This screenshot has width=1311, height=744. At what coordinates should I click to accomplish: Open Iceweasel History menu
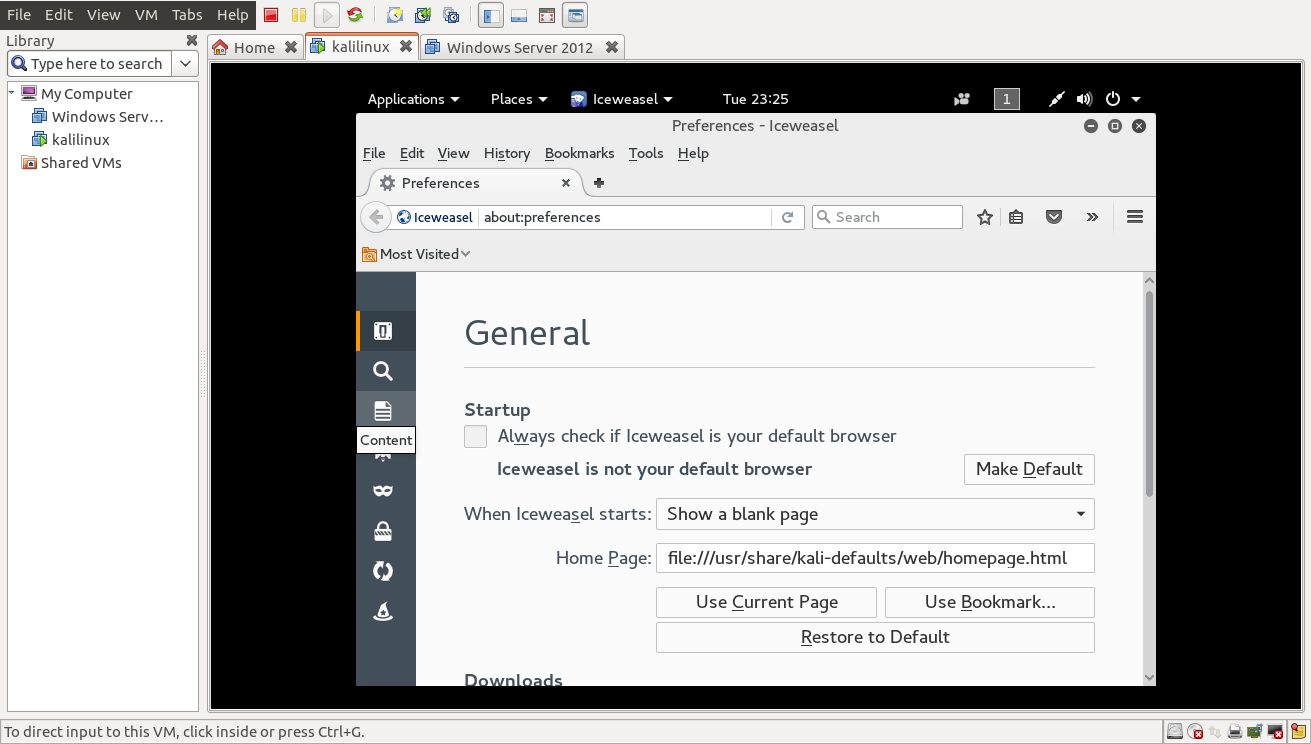click(x=507, y=153)
